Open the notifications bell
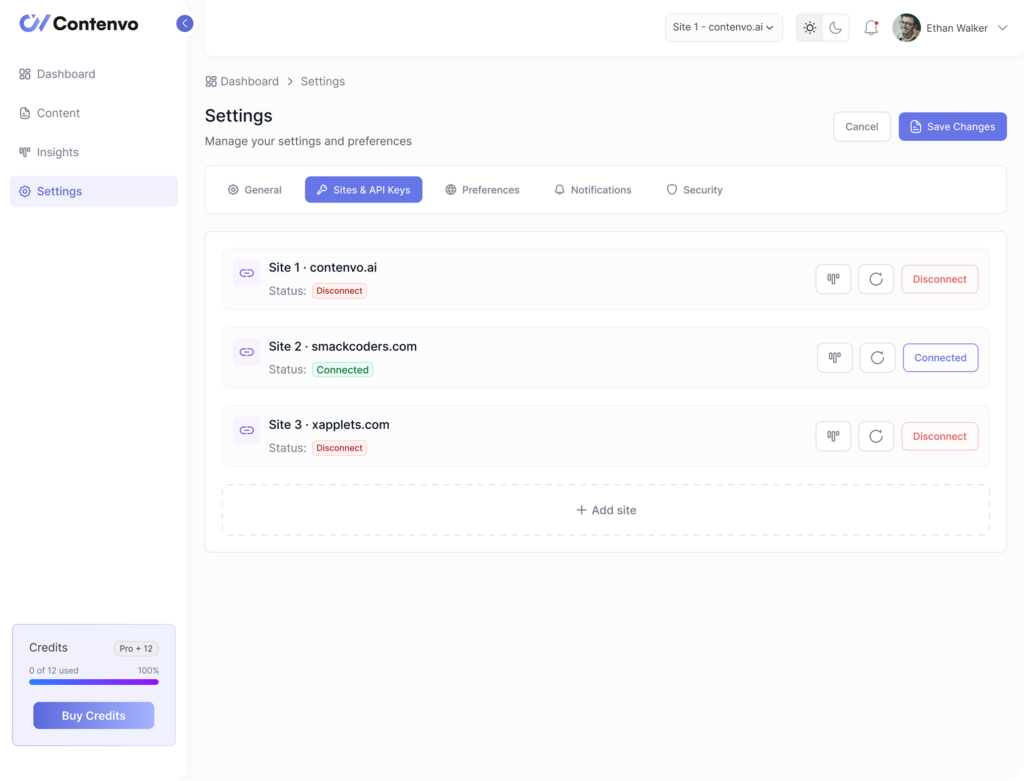The image size is (1024, 781). [x=870, y=28]
